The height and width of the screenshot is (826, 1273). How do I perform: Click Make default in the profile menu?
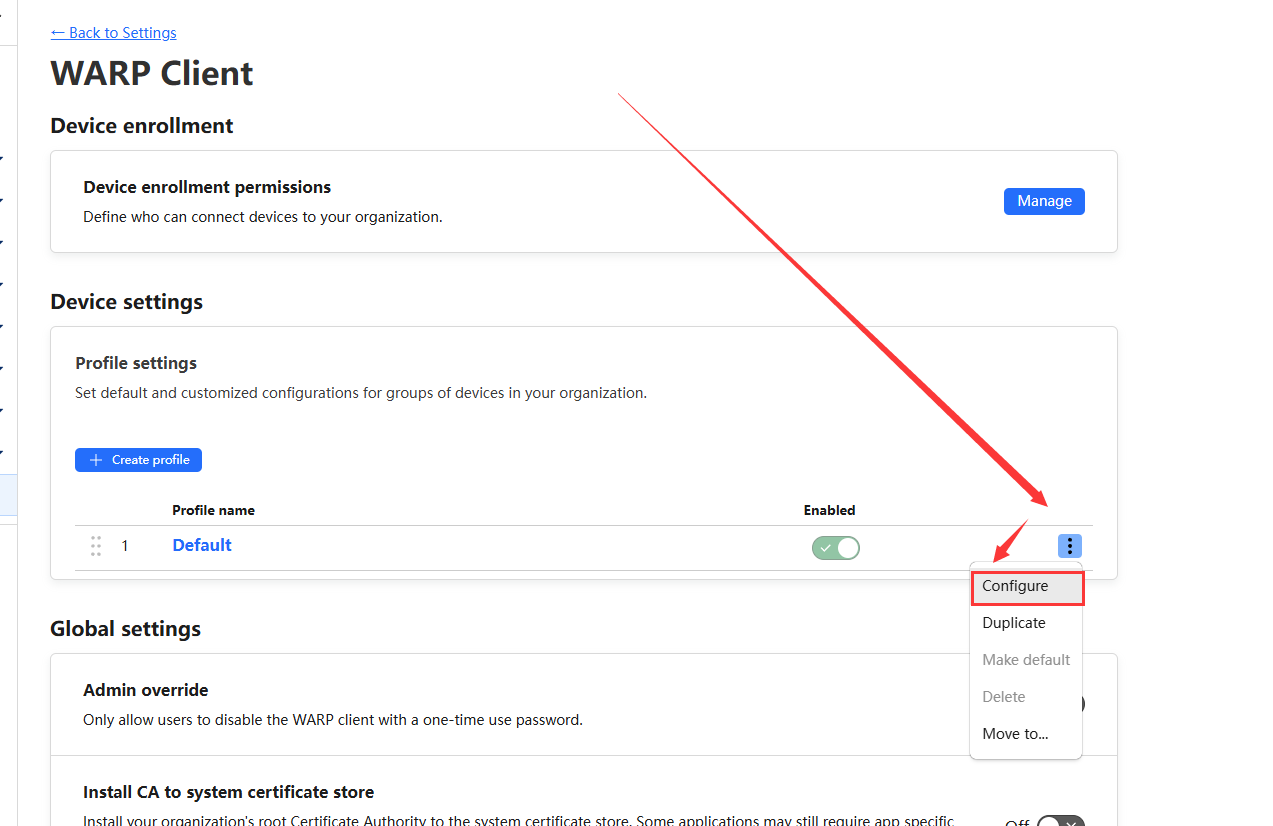point(1025,660)
